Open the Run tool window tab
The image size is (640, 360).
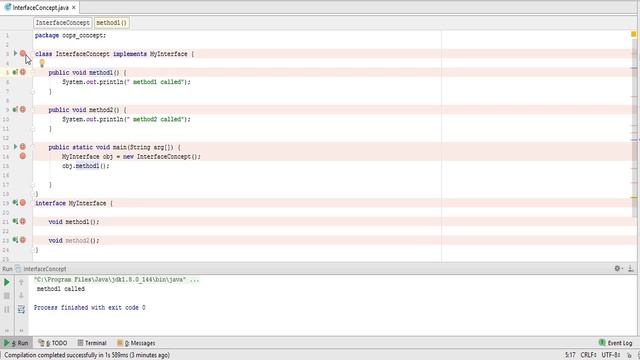coord(17,343)
